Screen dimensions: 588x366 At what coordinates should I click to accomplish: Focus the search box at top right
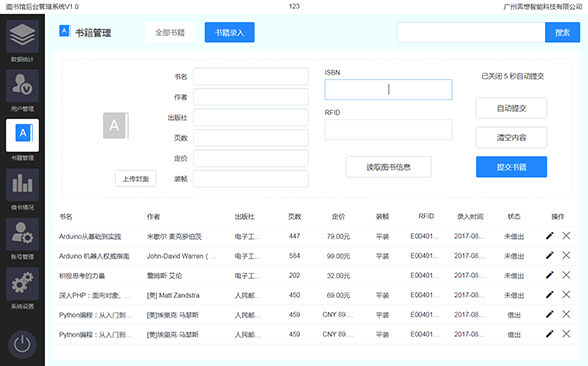click(471, 32)
